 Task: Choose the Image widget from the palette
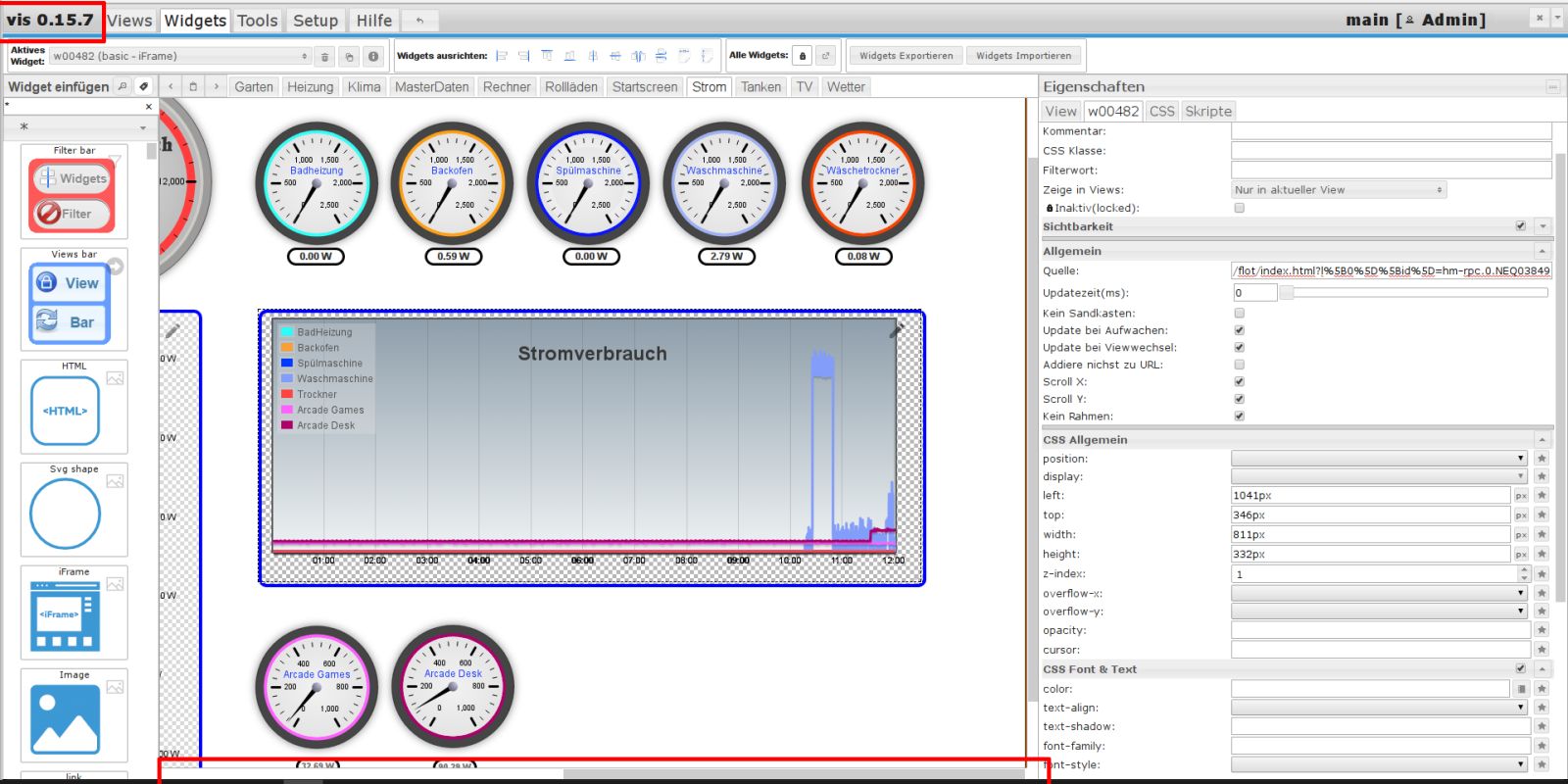coord(74,715)
